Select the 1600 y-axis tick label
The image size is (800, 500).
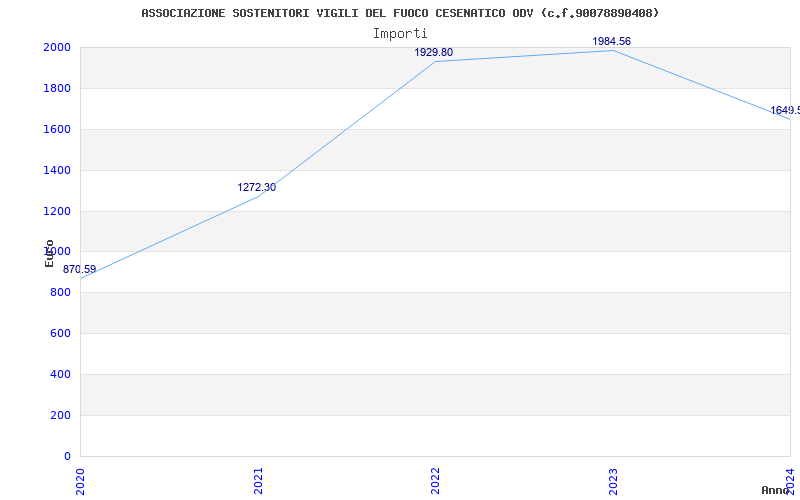coord(56,129)
